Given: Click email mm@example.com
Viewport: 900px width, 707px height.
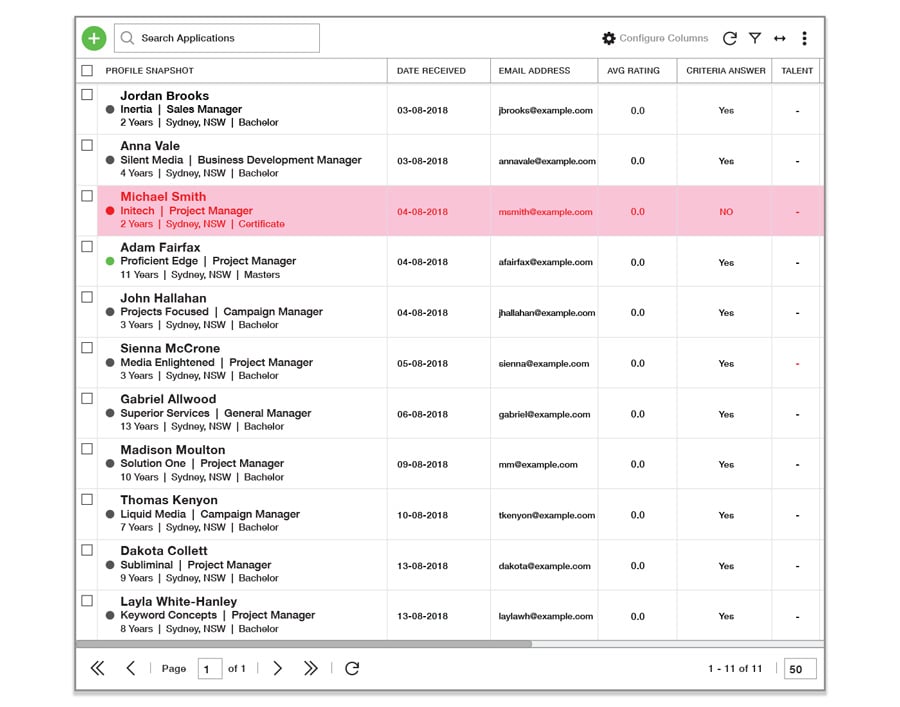Looking at the screenshot, I should (538, 465).
